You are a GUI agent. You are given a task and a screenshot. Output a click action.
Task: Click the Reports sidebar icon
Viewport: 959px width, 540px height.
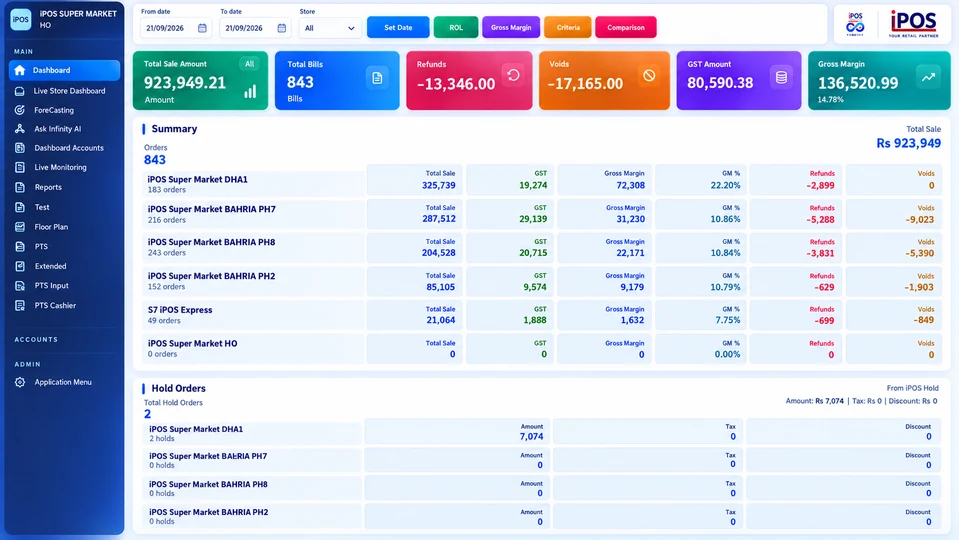20,187
